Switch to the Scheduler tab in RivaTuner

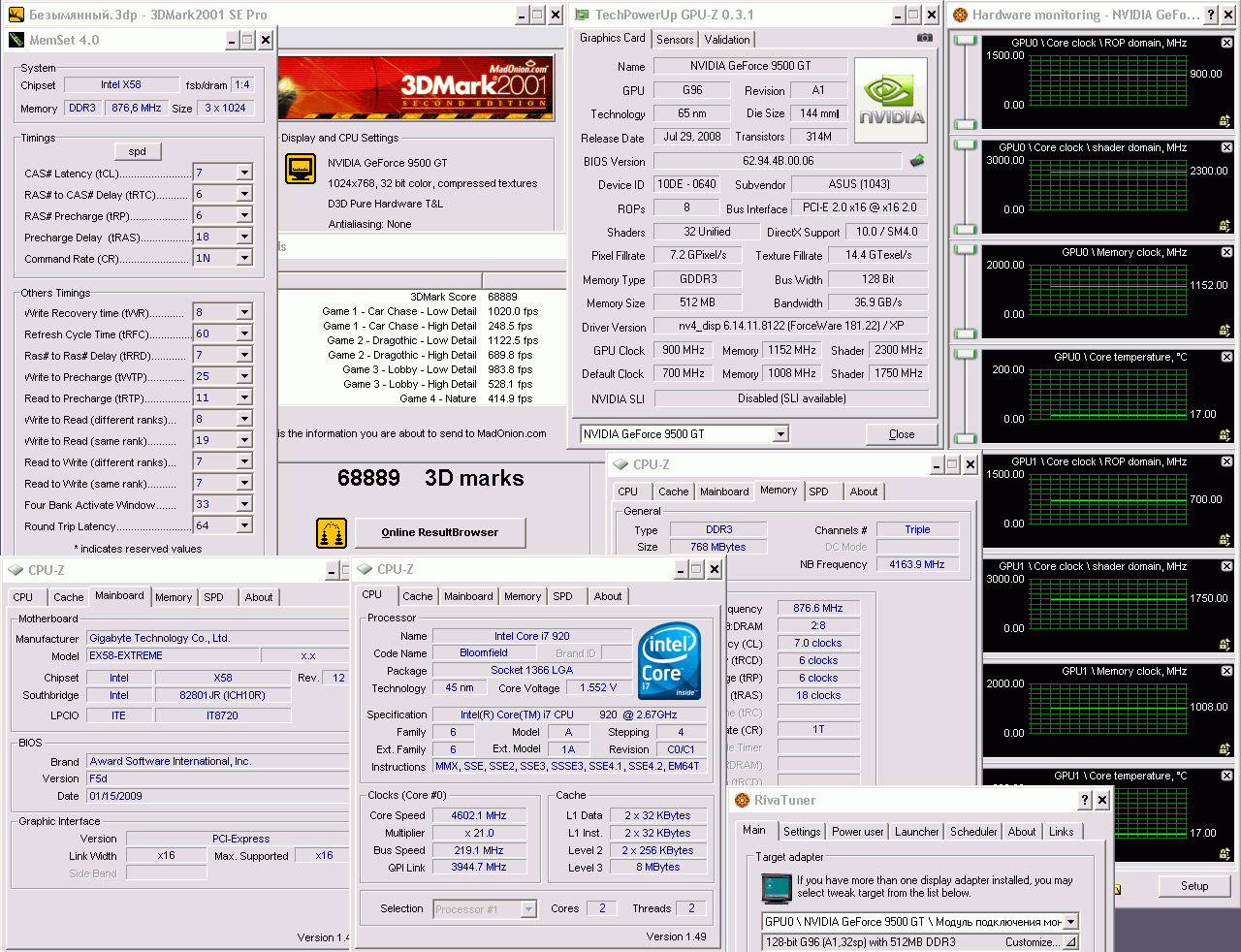click(973, 832)
